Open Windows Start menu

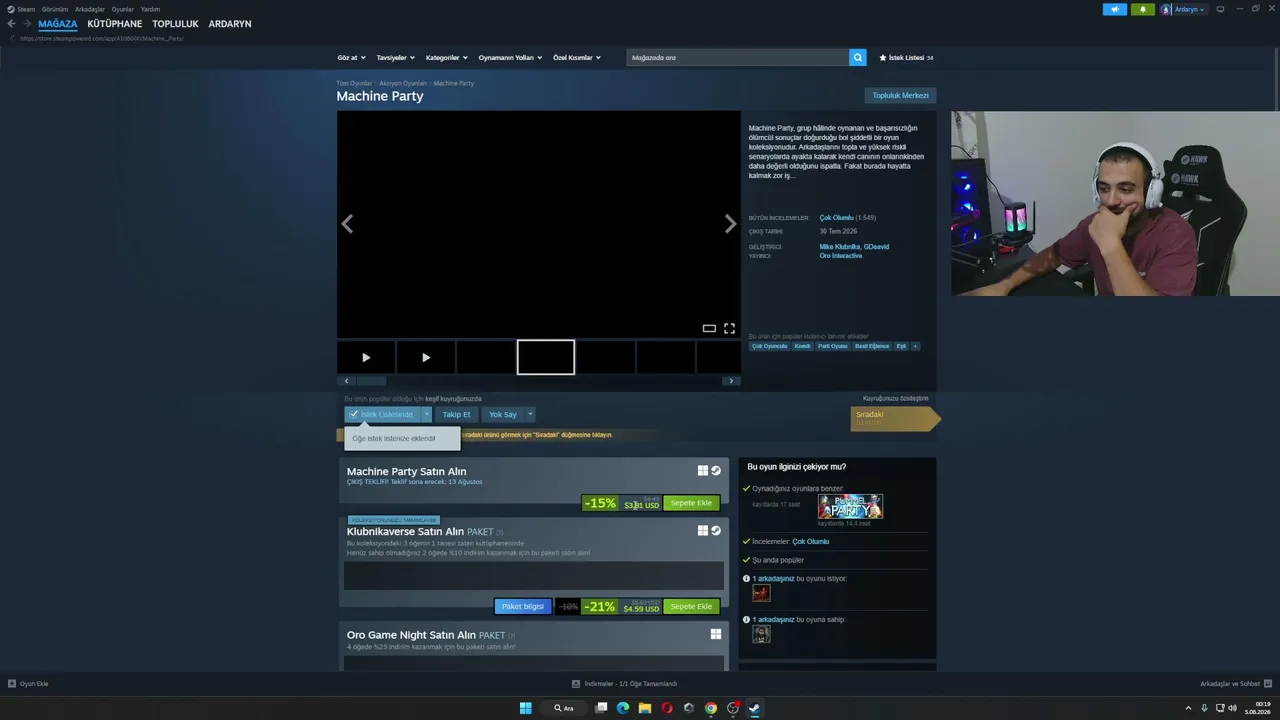point(525,708)
